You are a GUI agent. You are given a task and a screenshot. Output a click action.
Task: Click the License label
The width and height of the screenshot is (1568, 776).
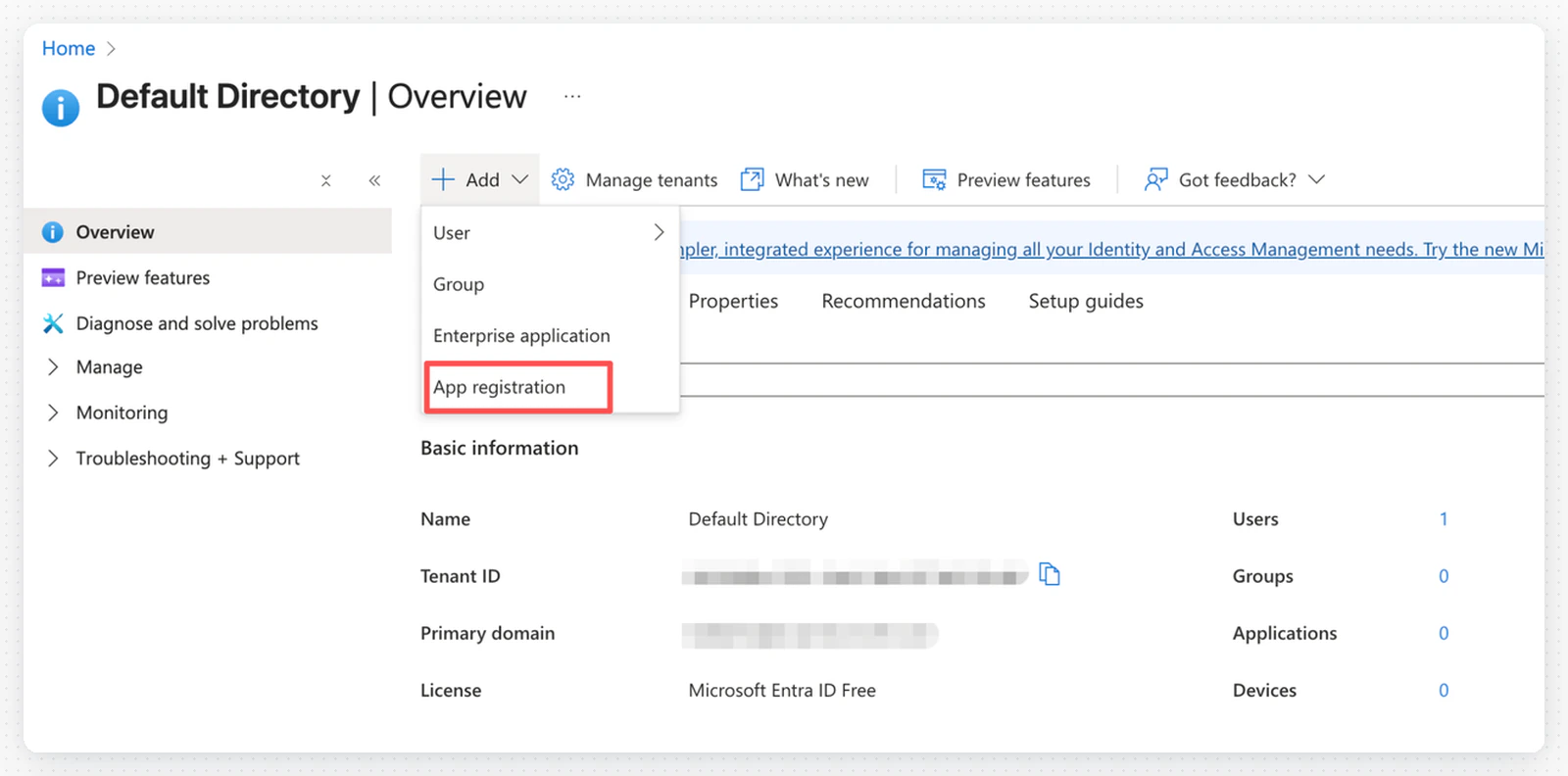tap(451, 690)
